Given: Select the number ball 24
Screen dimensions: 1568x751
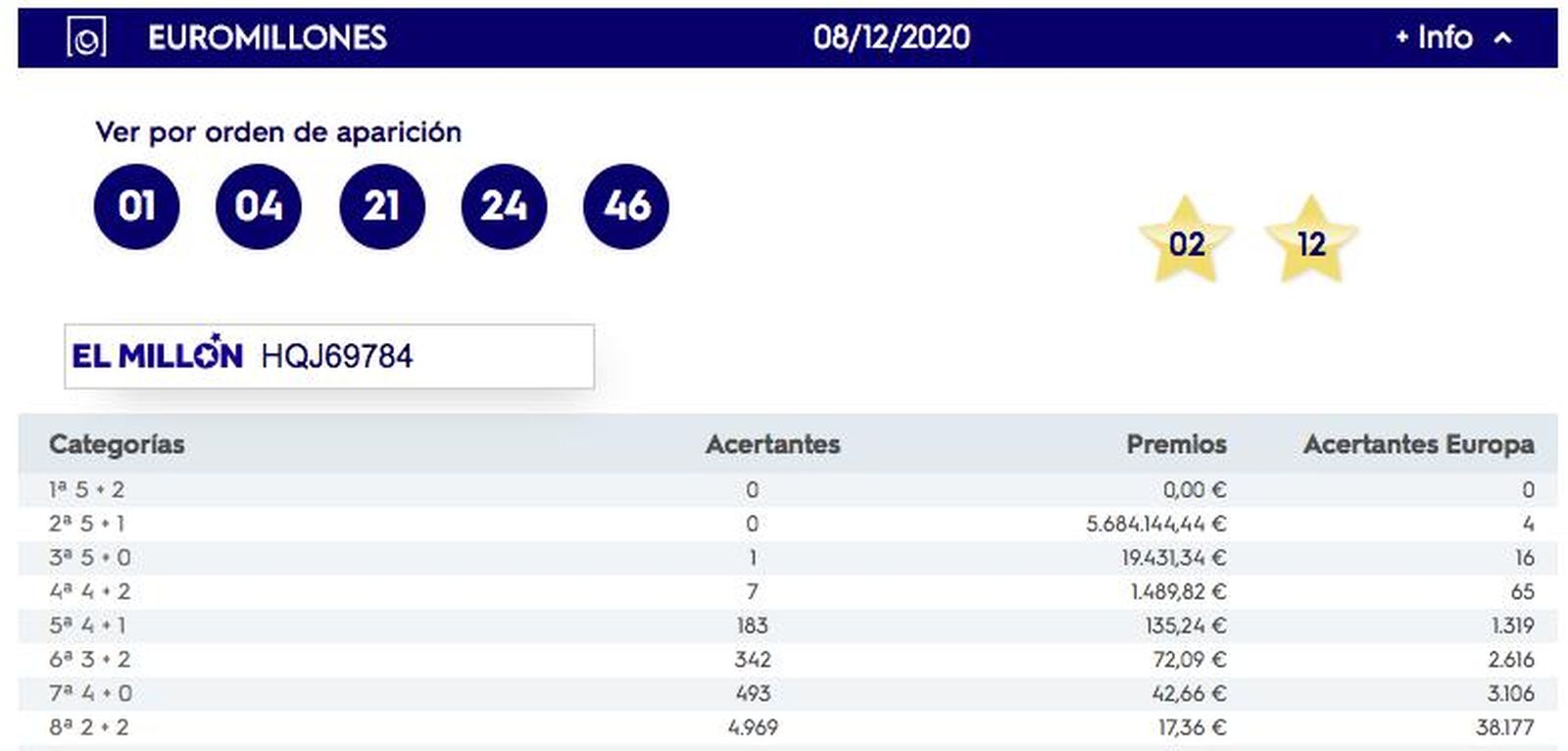Looking at the screenshot, I should point(503,206).
